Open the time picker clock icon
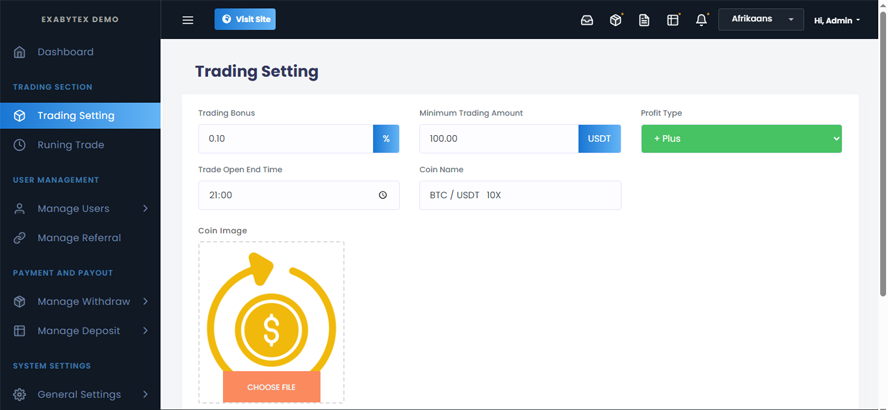The image size is (888, 410). coord(383,195)
